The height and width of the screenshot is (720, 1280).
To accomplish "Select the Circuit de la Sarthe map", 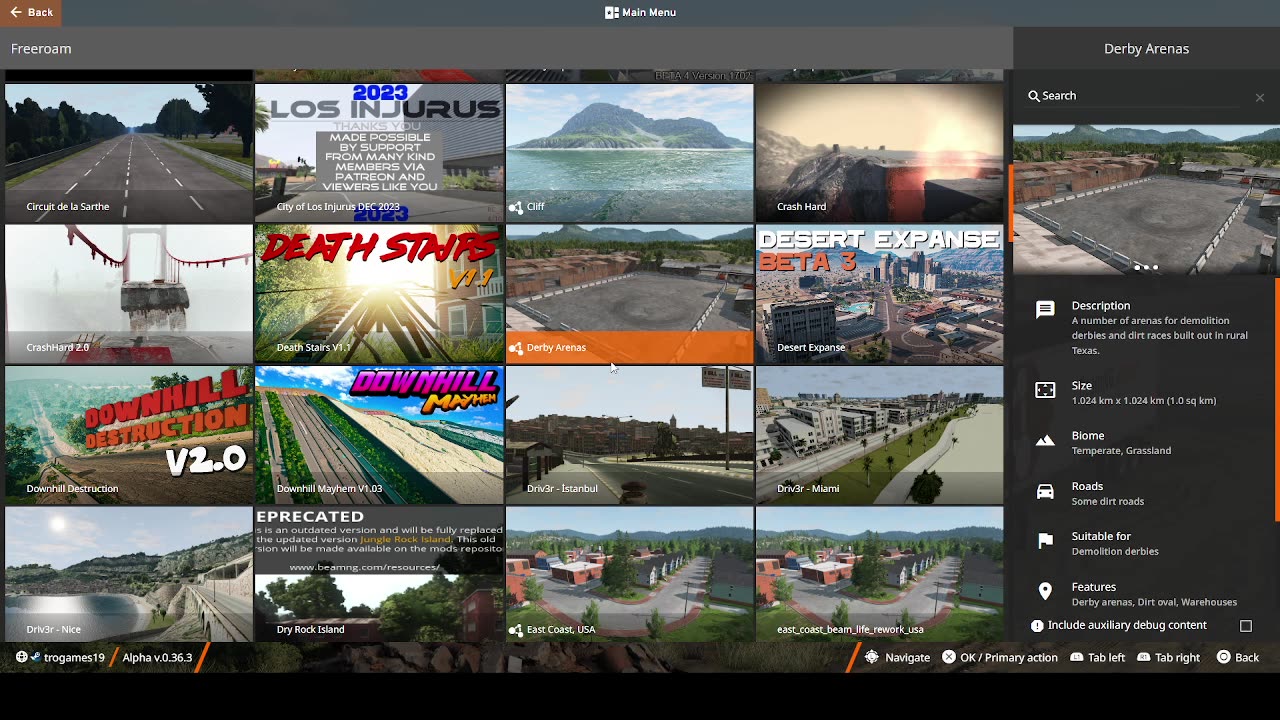I will point(129,152).
